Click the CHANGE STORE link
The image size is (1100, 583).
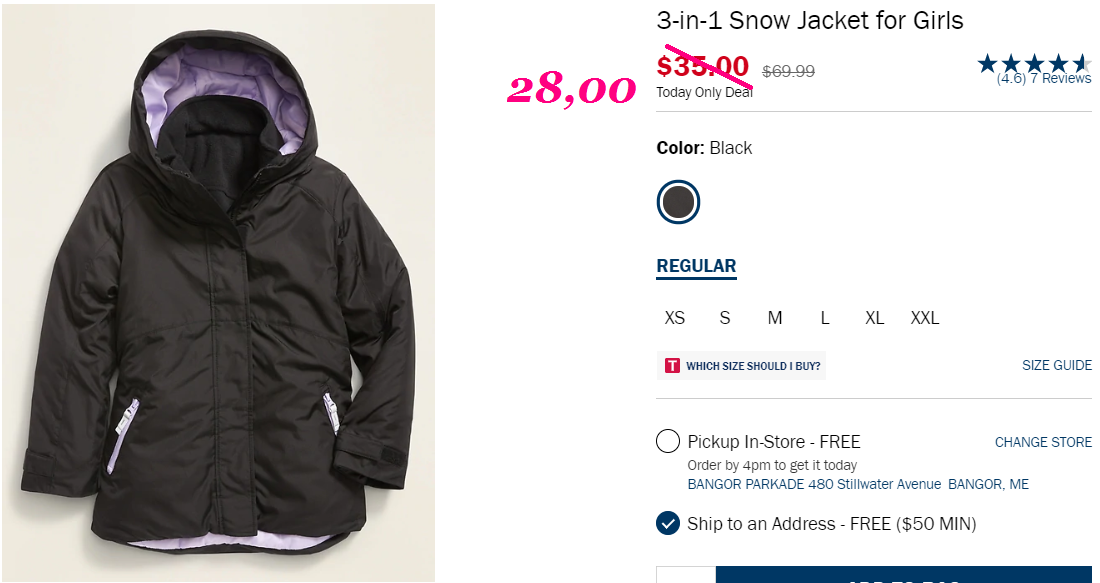pos(1043,442)
